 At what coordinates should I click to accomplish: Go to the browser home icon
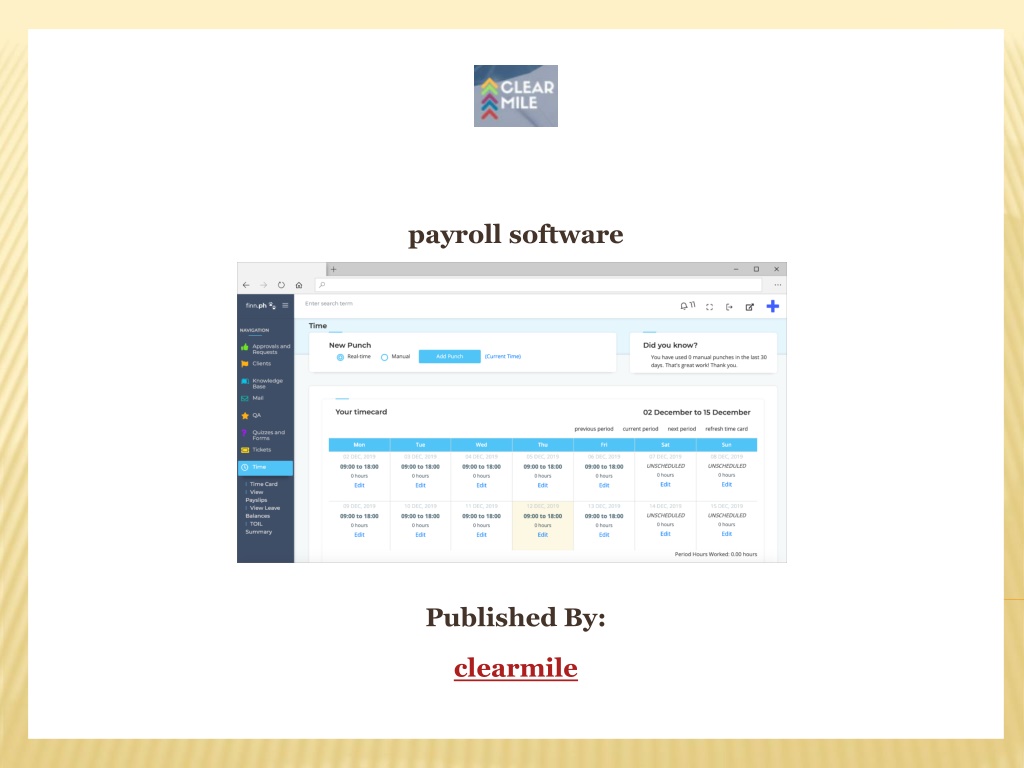299,285
